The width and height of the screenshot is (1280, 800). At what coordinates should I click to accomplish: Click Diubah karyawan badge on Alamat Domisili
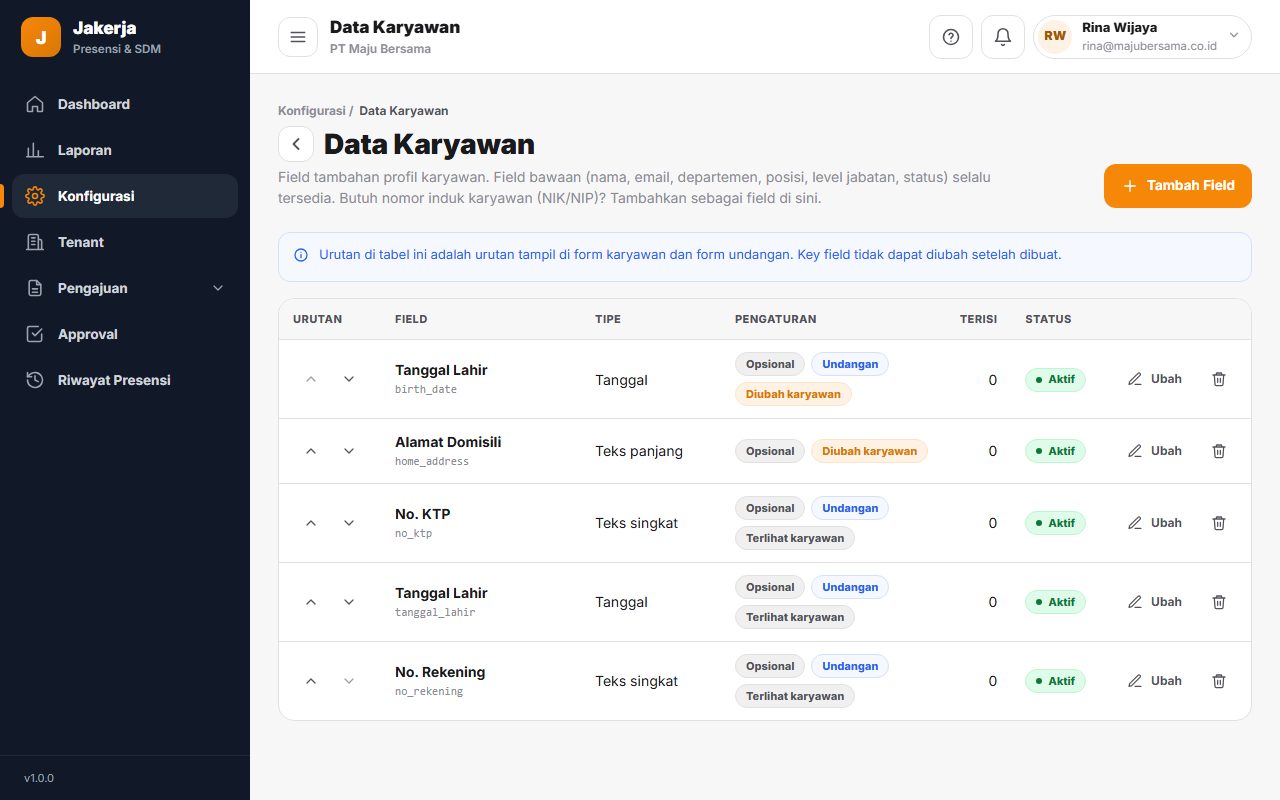click(869, 451)
